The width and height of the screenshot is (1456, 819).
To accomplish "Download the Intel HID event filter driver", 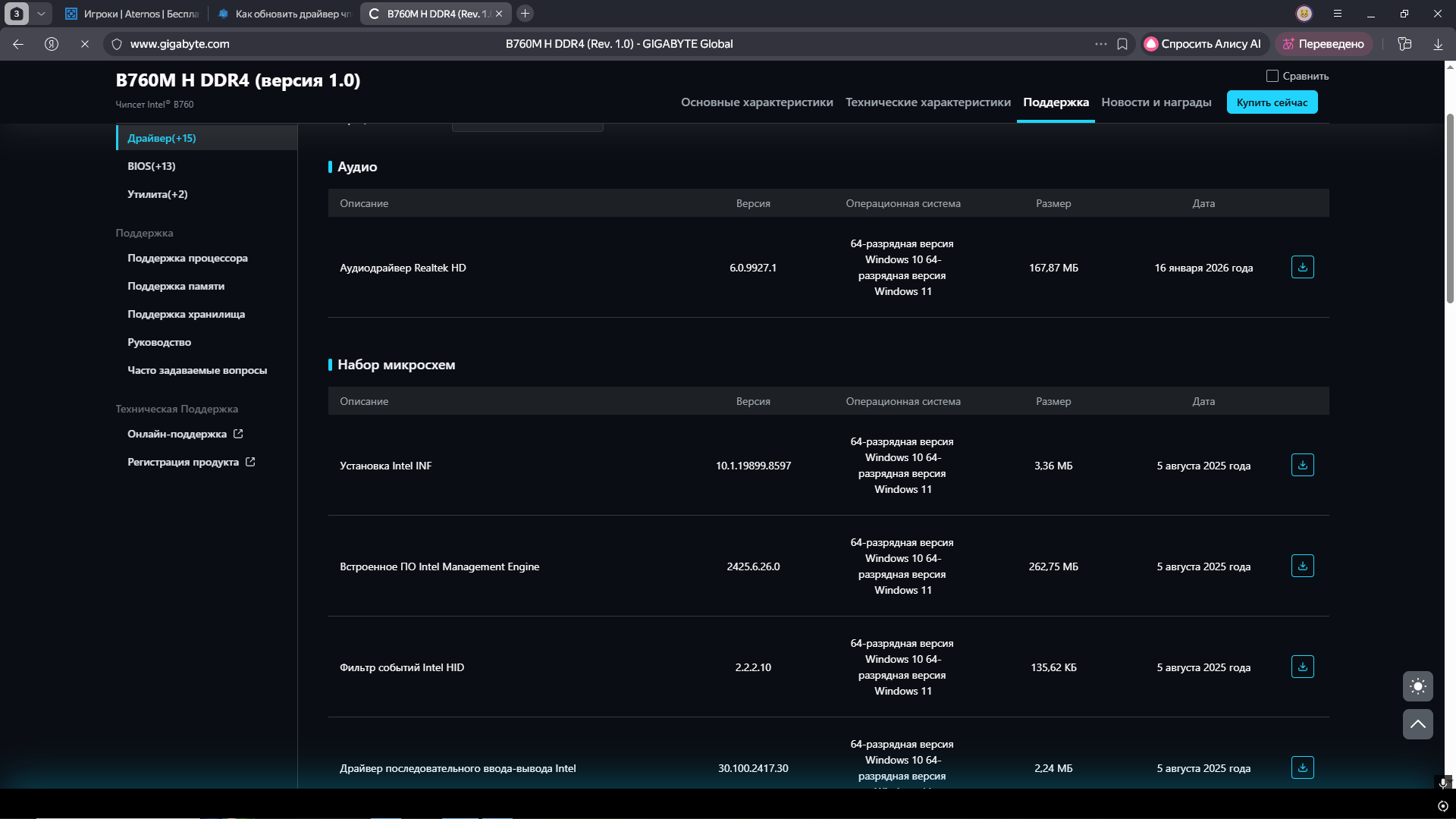I will [x=1302, y=667].
